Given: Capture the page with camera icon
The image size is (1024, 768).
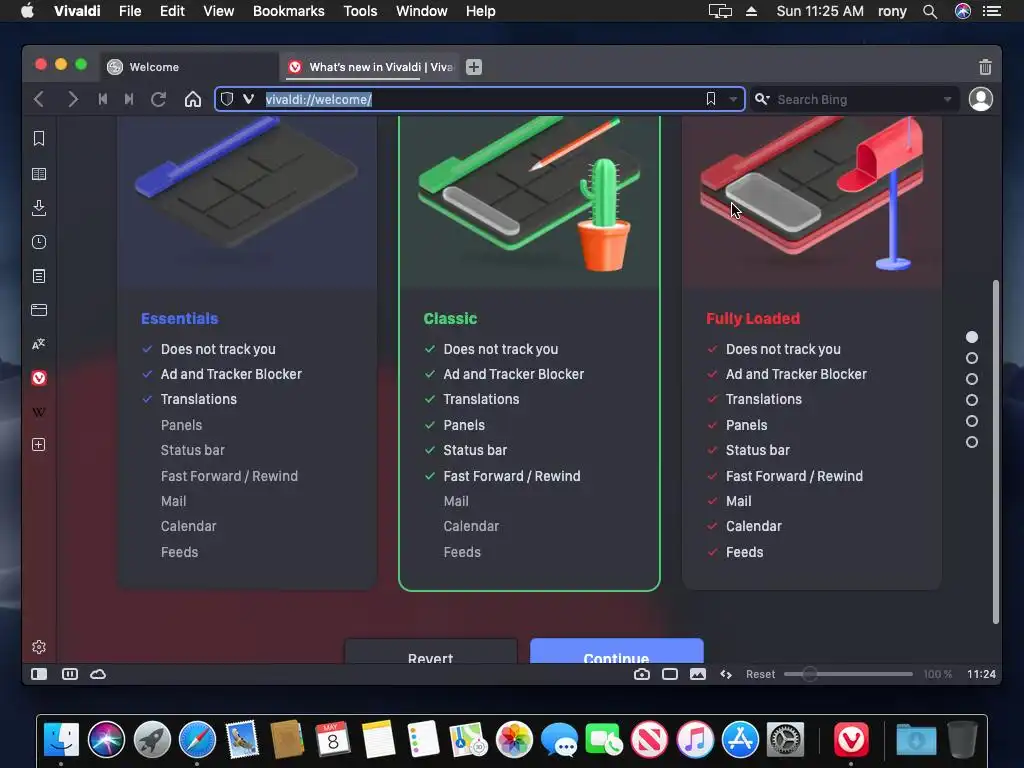Looking at the screenshot, I should (641, 674).
